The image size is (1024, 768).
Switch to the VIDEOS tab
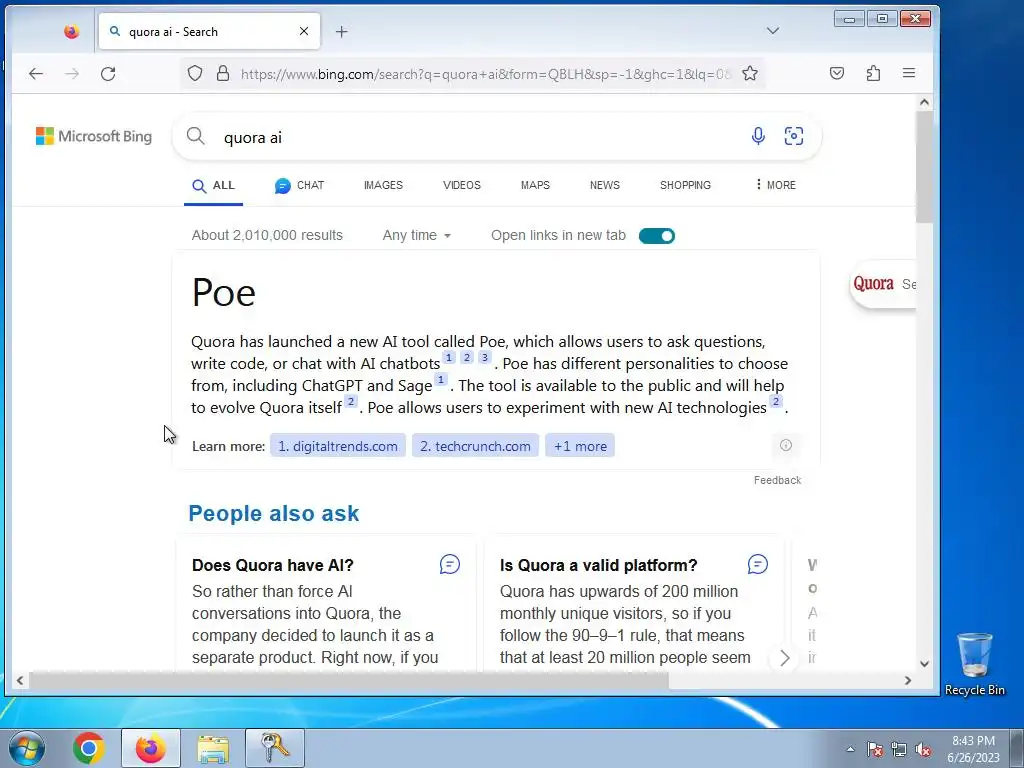click(462, 185)
